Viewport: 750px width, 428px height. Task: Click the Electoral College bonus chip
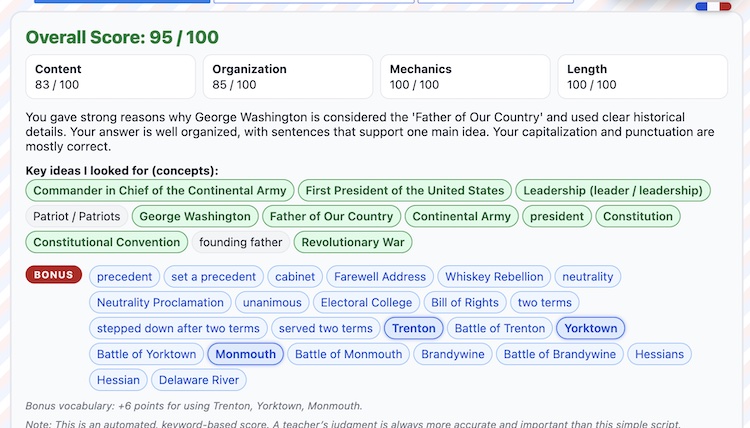(366, 302)
